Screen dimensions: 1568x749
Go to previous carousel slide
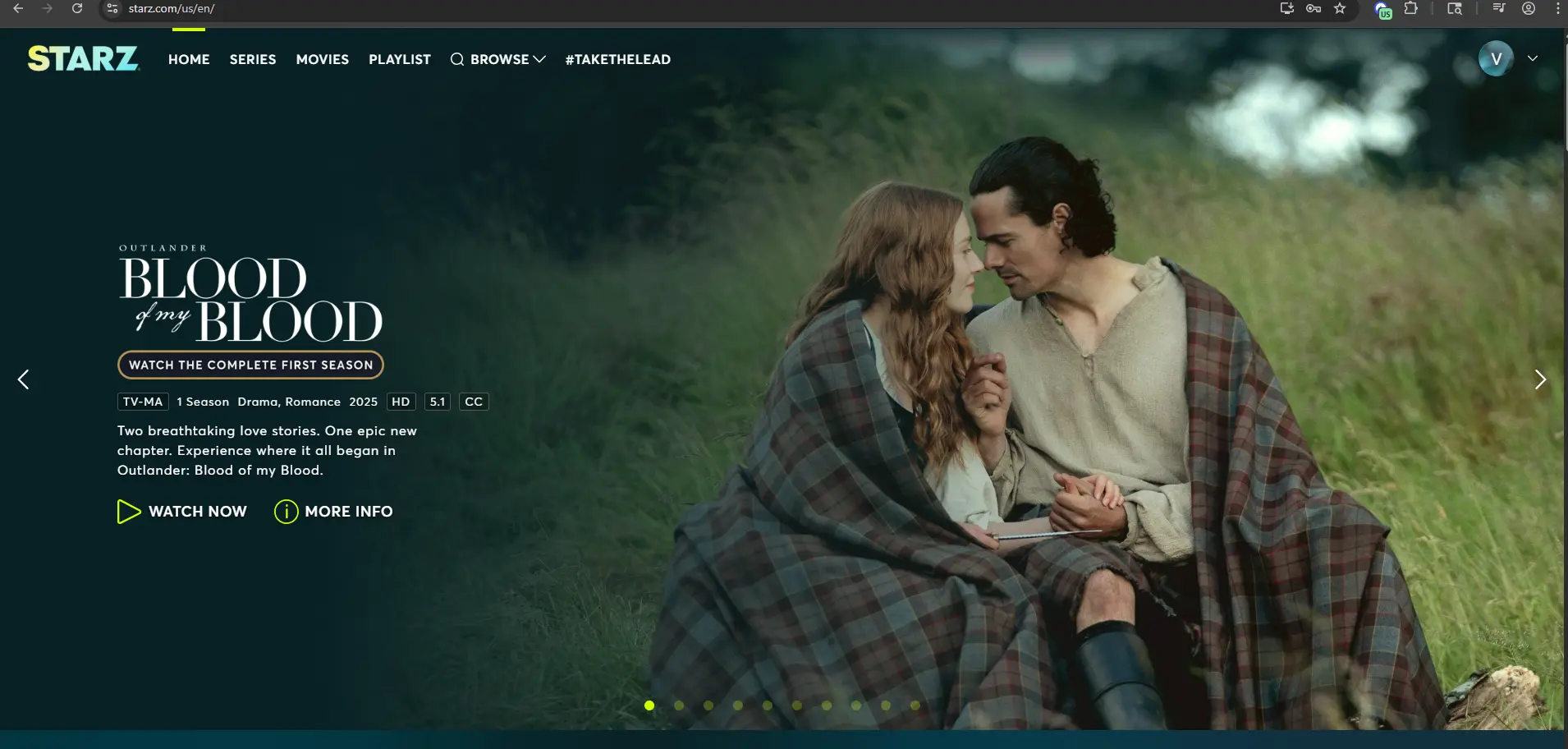click(23, 379)
